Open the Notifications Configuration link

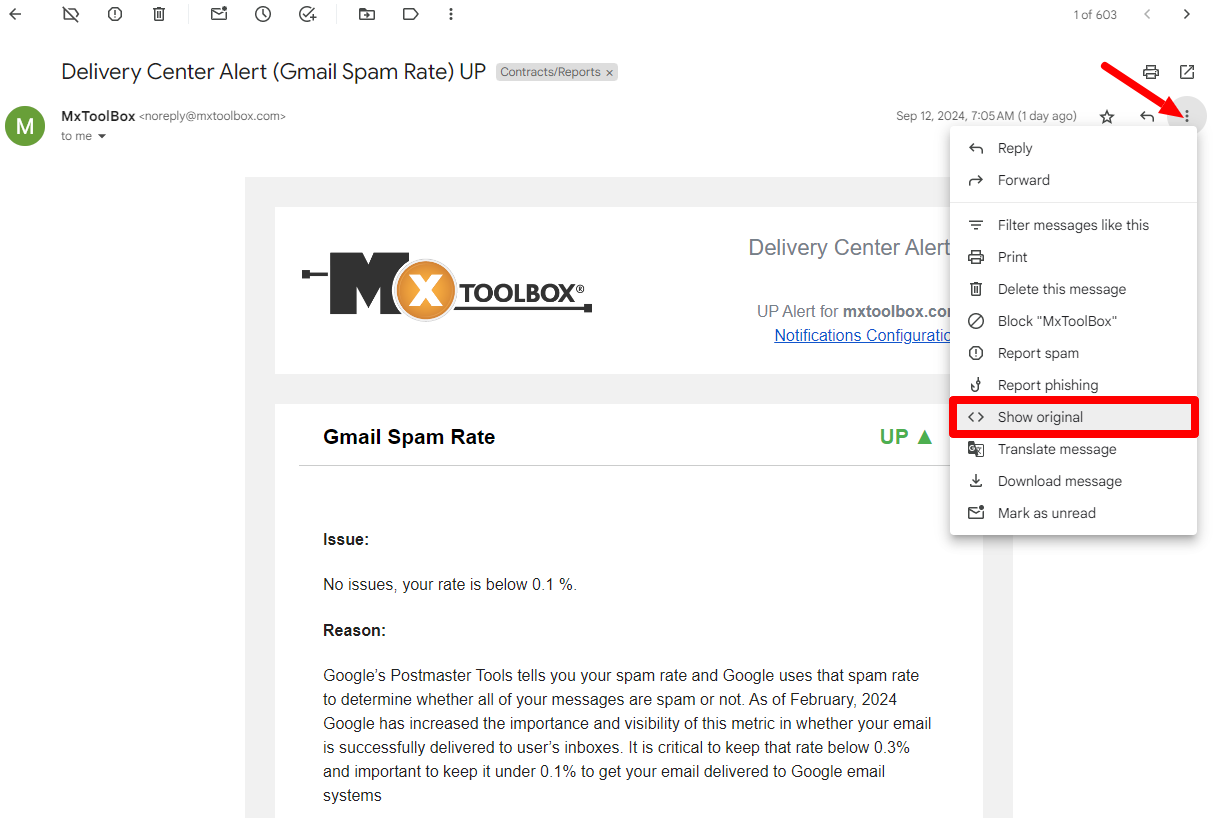[862, 336]
